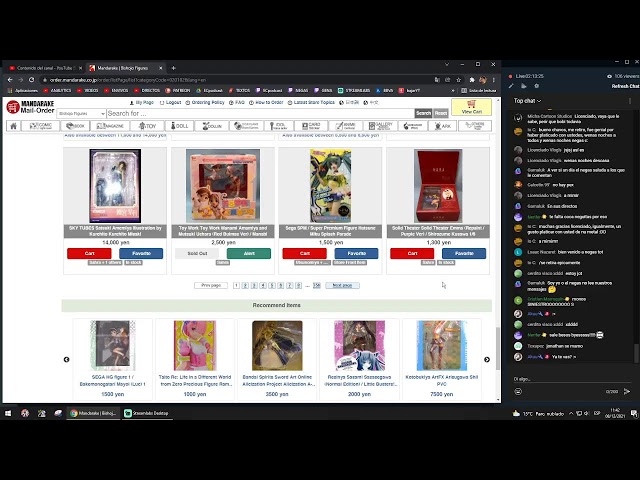Open Chrome Mandarake window from taskbar
Image resolution: width=640 pixels, height=480 pixels.
pyautogui.click(x=93, y=413)
